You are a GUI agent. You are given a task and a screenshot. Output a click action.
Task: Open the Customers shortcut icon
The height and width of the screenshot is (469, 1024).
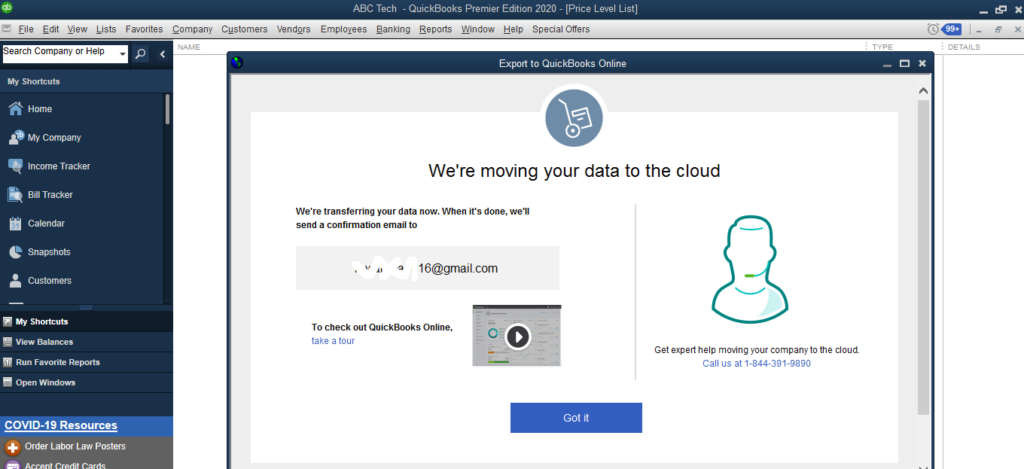click(x=16, y=281)
